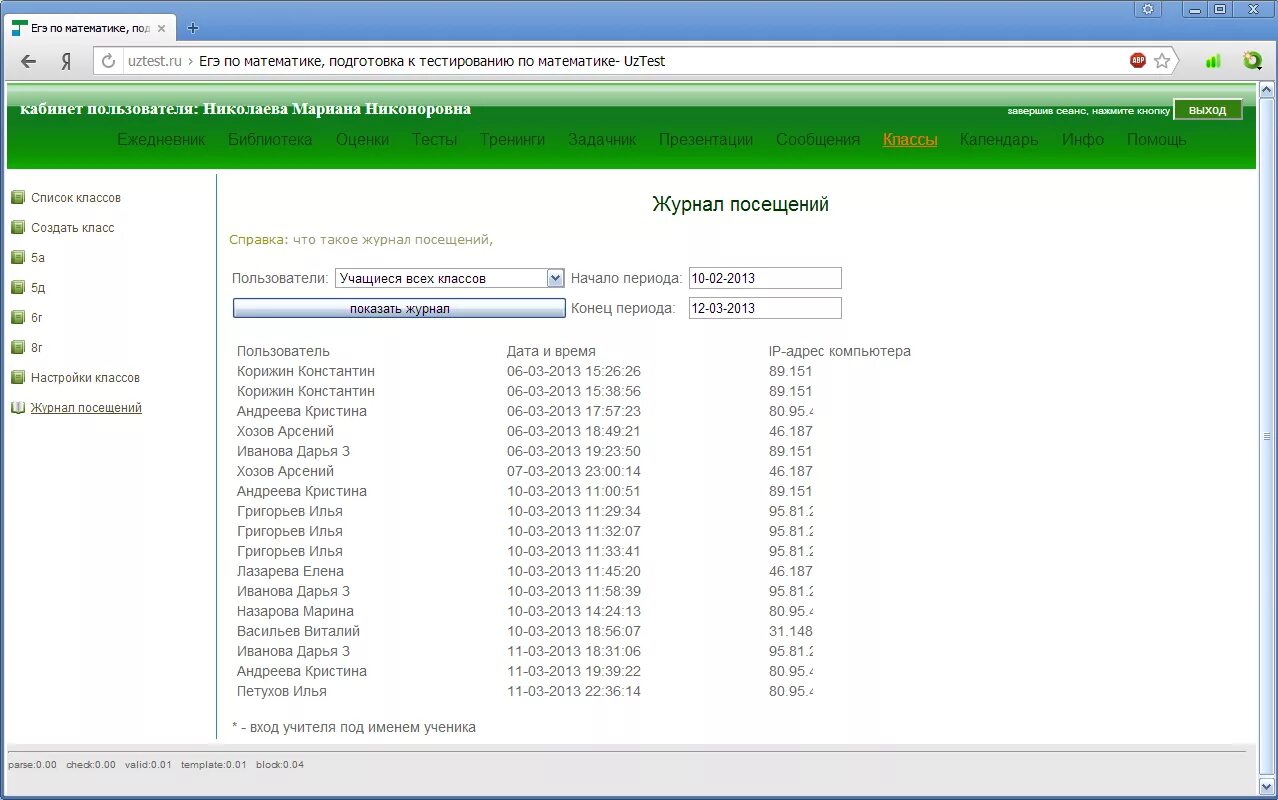This screenshot has width=1278, height=800.
Task: Select the Васильев Виталий row
Action: pos(525,631)
